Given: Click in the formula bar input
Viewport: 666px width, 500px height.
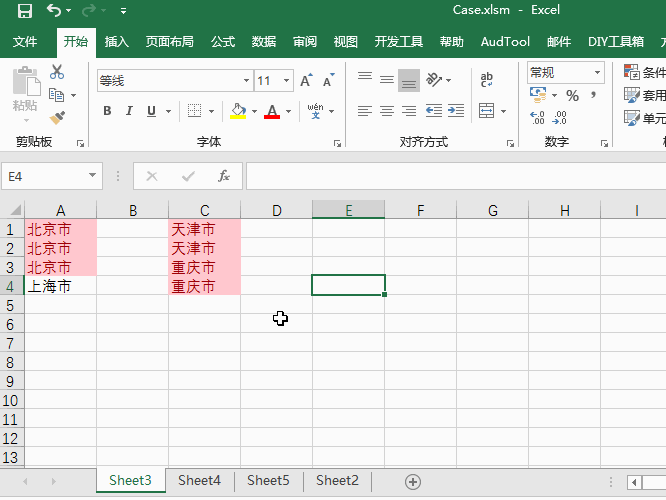Looking at the screenshot, I should (456, 176).
